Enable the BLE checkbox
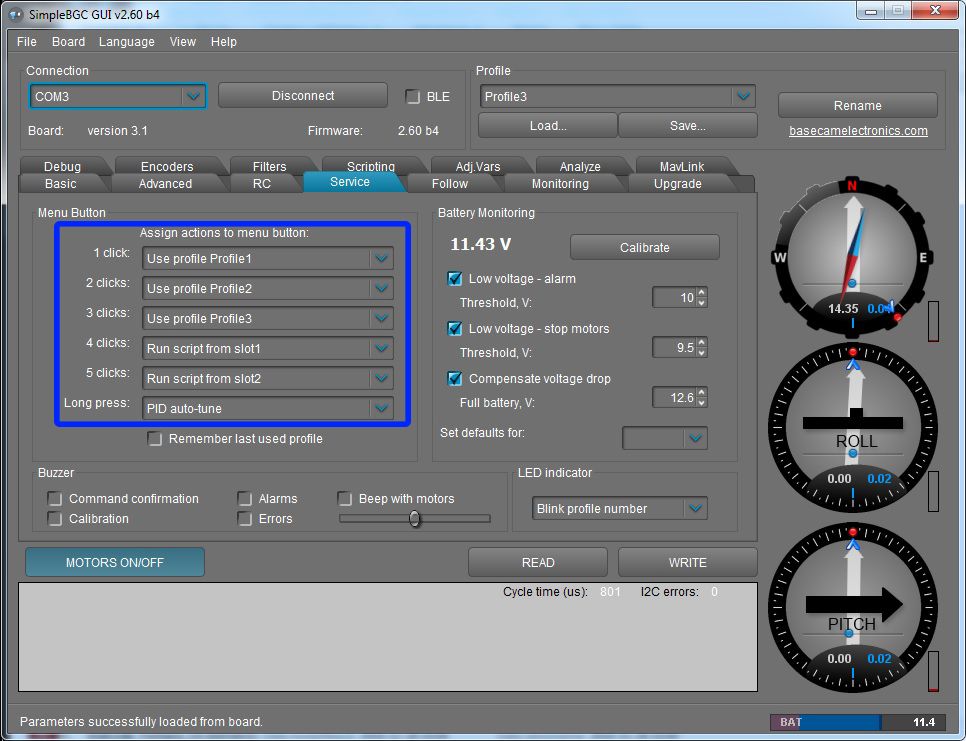The width and height of the screenshot is (966, 741). point(412,97)
